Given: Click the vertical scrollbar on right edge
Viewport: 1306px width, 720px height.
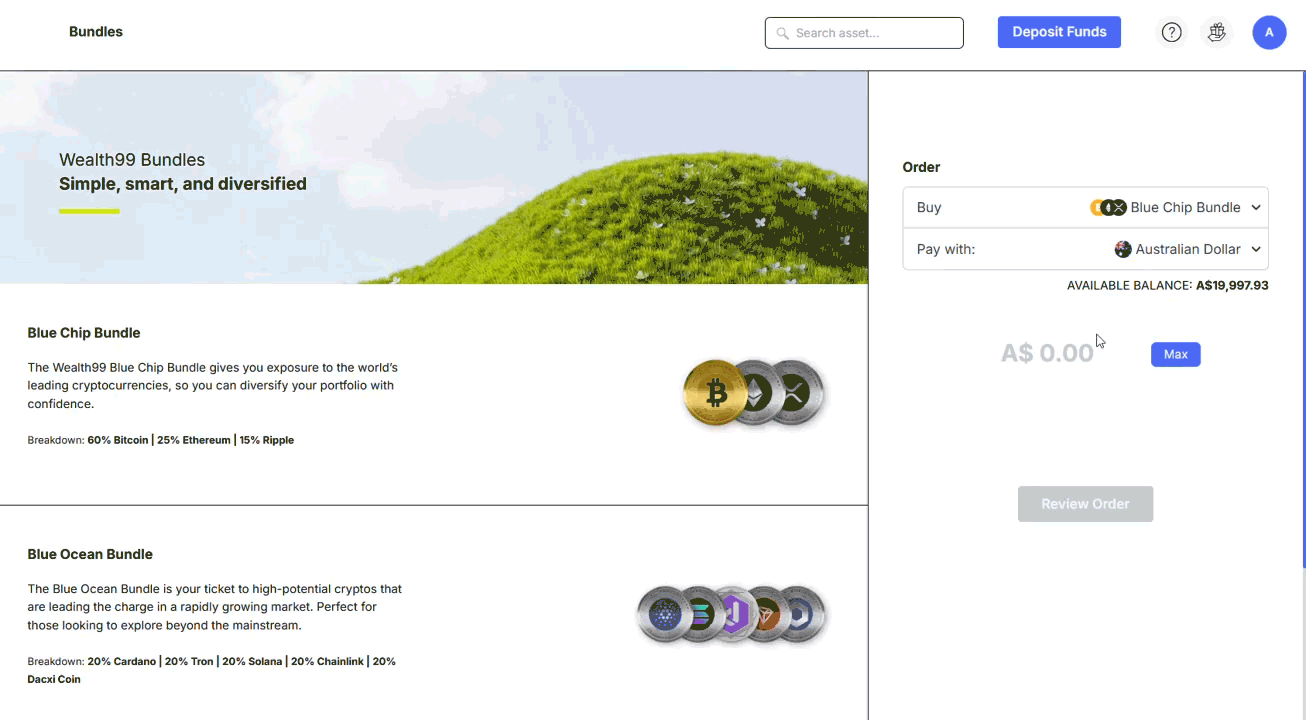Looking at the screenshot, I should click(1303, 320).
